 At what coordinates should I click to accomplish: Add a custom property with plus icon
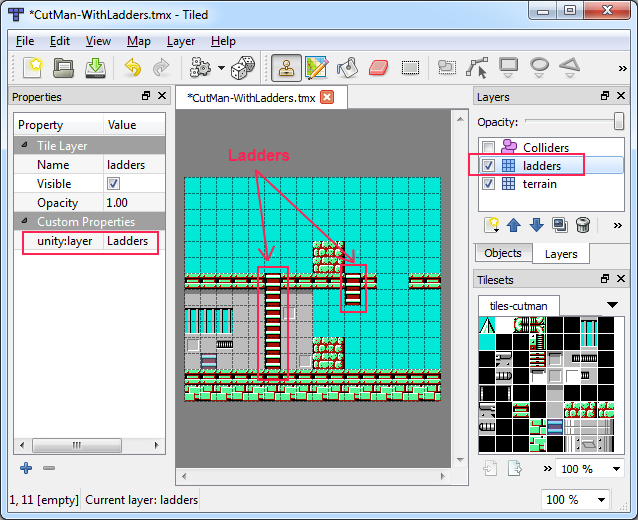(26, 468)
